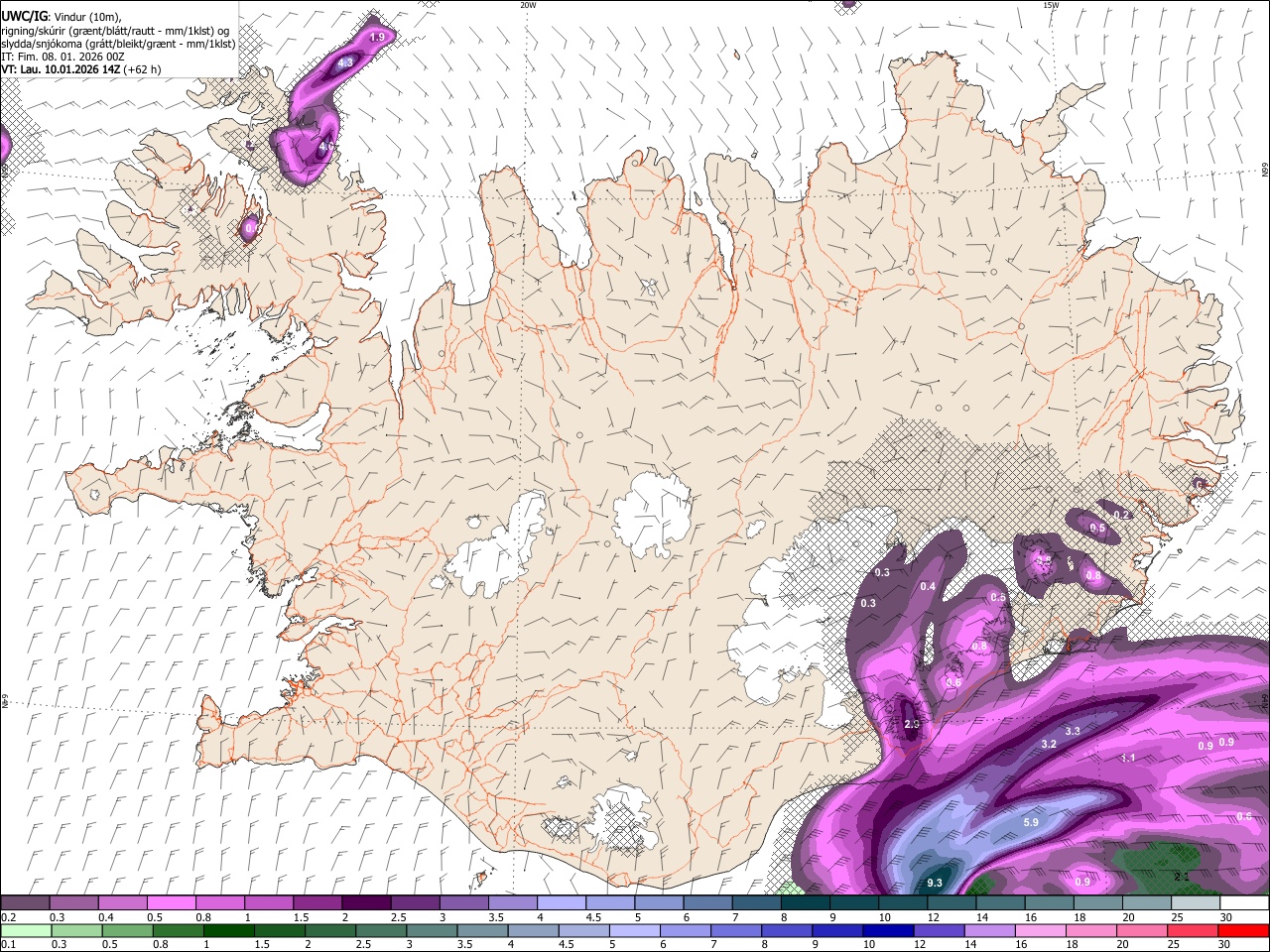1270x952 pixels.
Task: Click the deep blue 10–12 rain legend swatch
Action: click(888, 930)
